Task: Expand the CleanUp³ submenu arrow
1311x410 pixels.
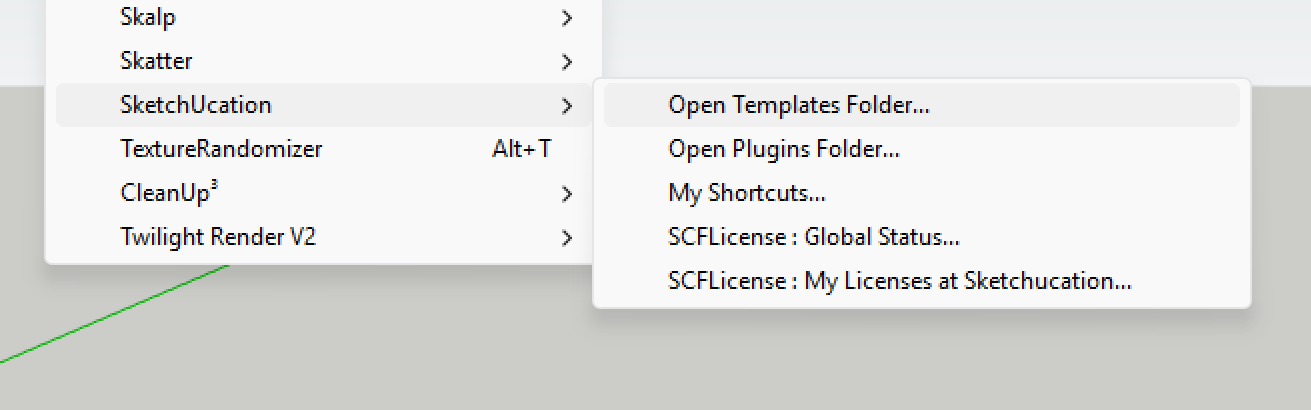Action: click(567, 193)
